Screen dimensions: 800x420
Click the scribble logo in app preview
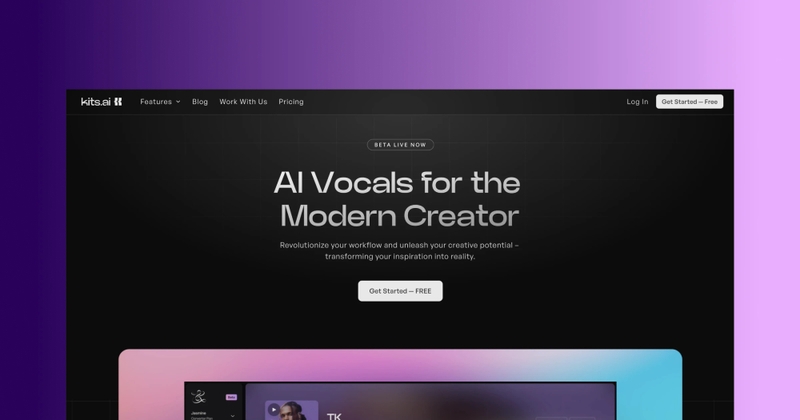[x=198, y=396]
